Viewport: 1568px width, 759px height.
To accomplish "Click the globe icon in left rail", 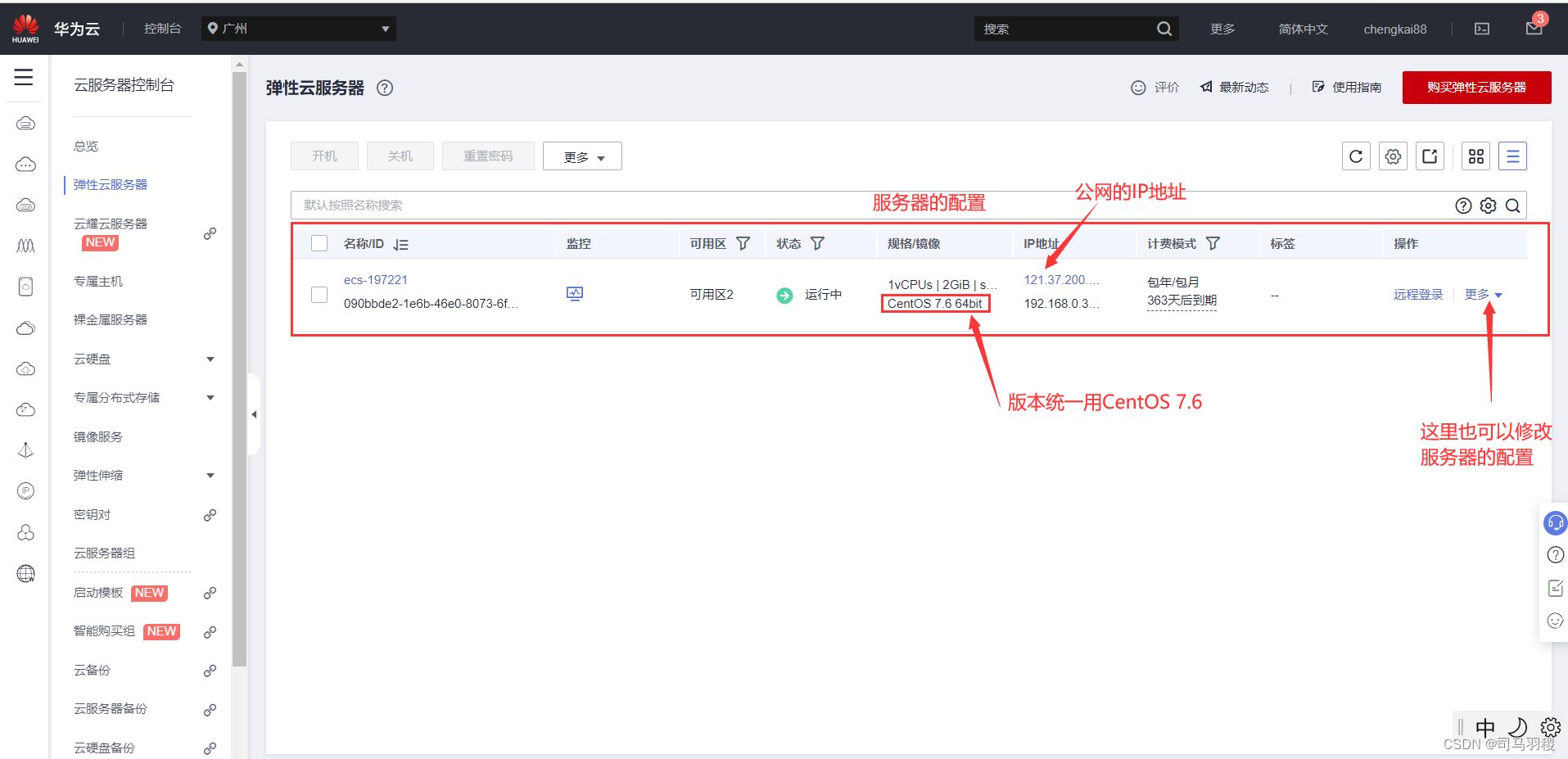I will click(25, 573).
